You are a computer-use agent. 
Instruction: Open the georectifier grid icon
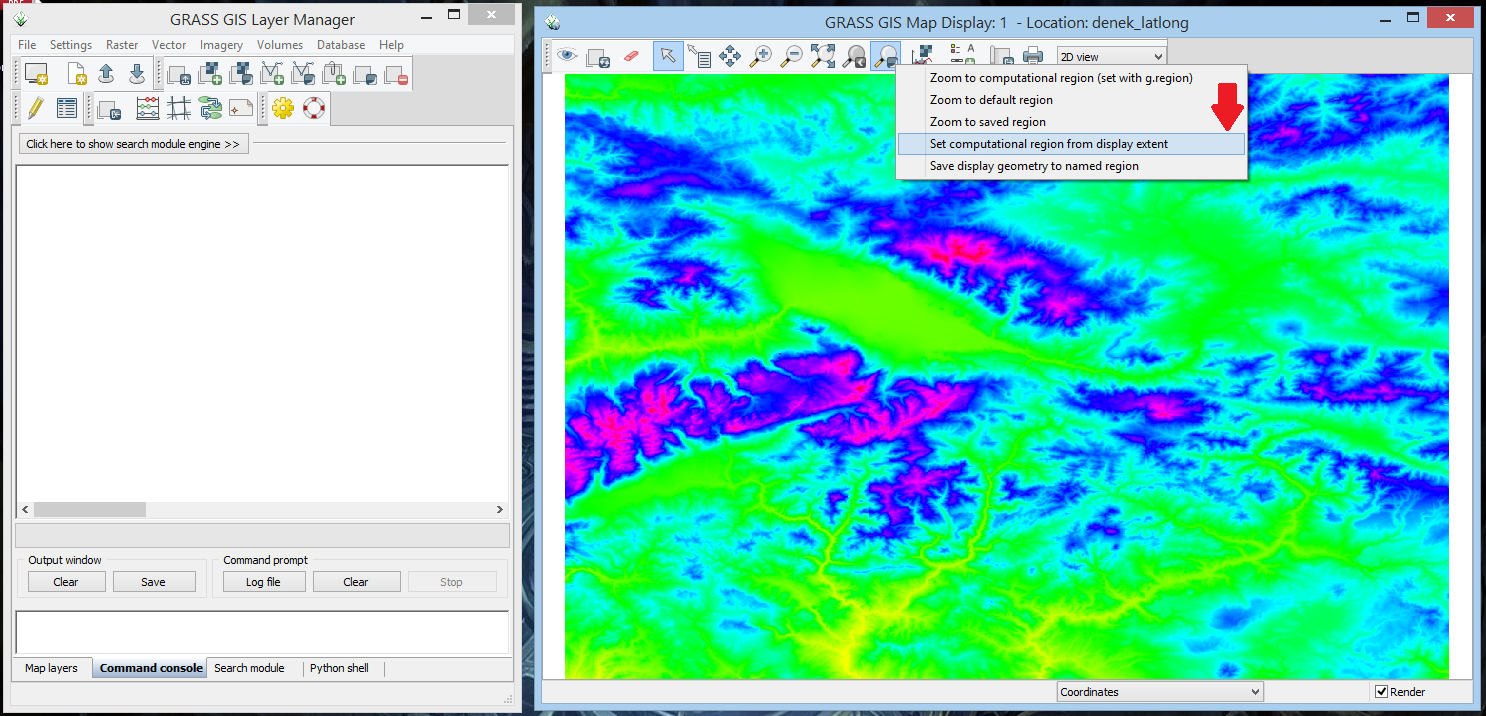click(179, 108)
